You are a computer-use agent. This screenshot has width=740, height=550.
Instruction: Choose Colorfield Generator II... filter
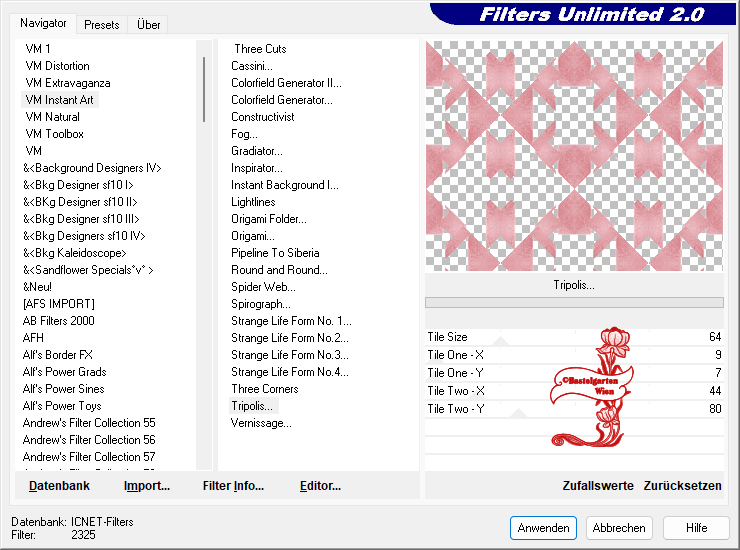coord(286,83)
